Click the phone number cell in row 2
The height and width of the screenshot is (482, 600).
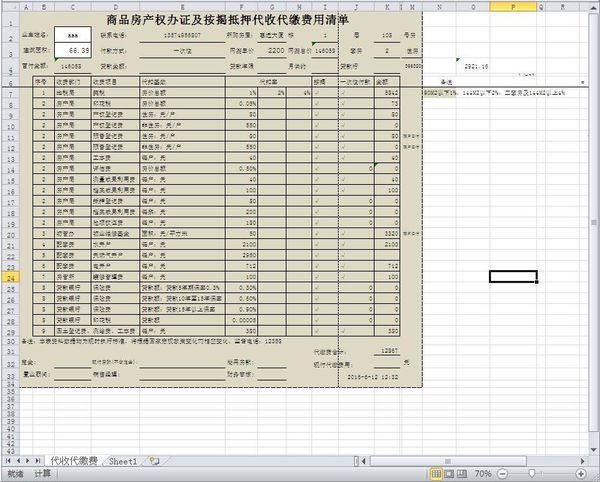click(x=182, y=35)
